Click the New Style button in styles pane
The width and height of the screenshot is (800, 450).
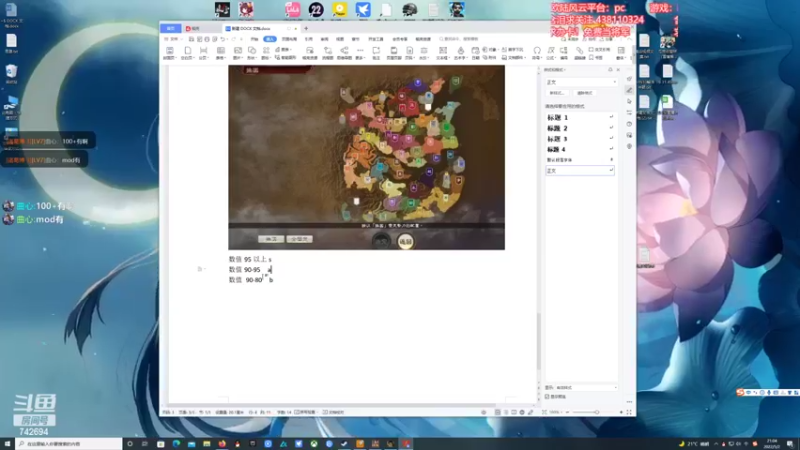[x=557, y=93]
